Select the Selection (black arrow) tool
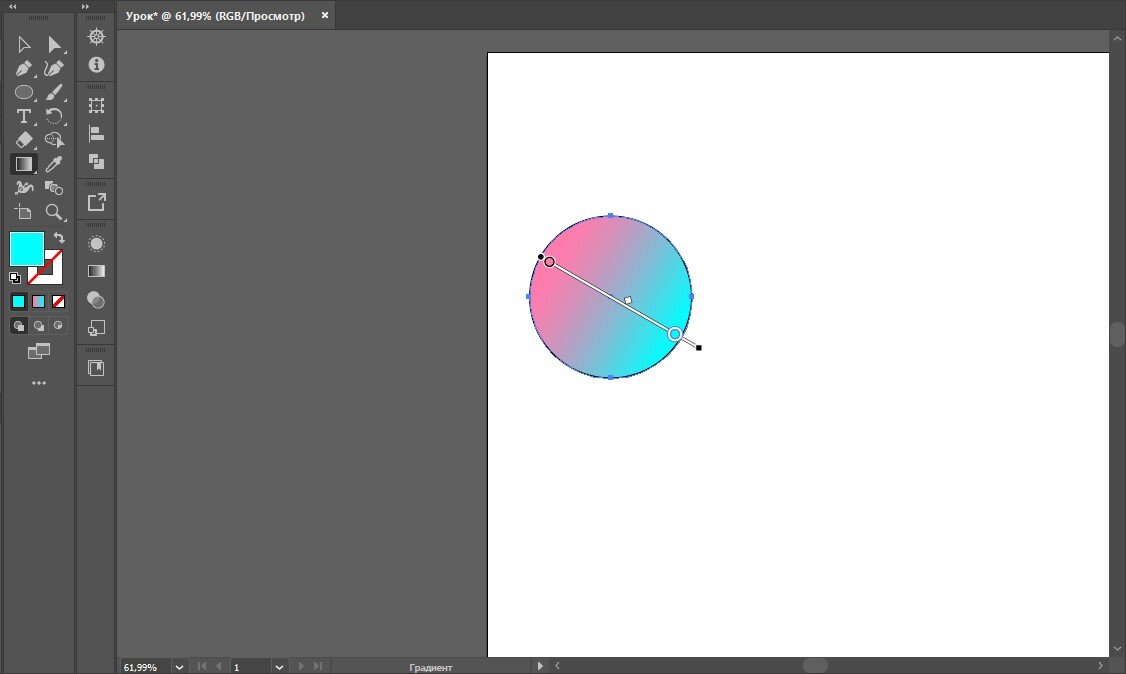The image size is (1126, 674). [24, 45]
